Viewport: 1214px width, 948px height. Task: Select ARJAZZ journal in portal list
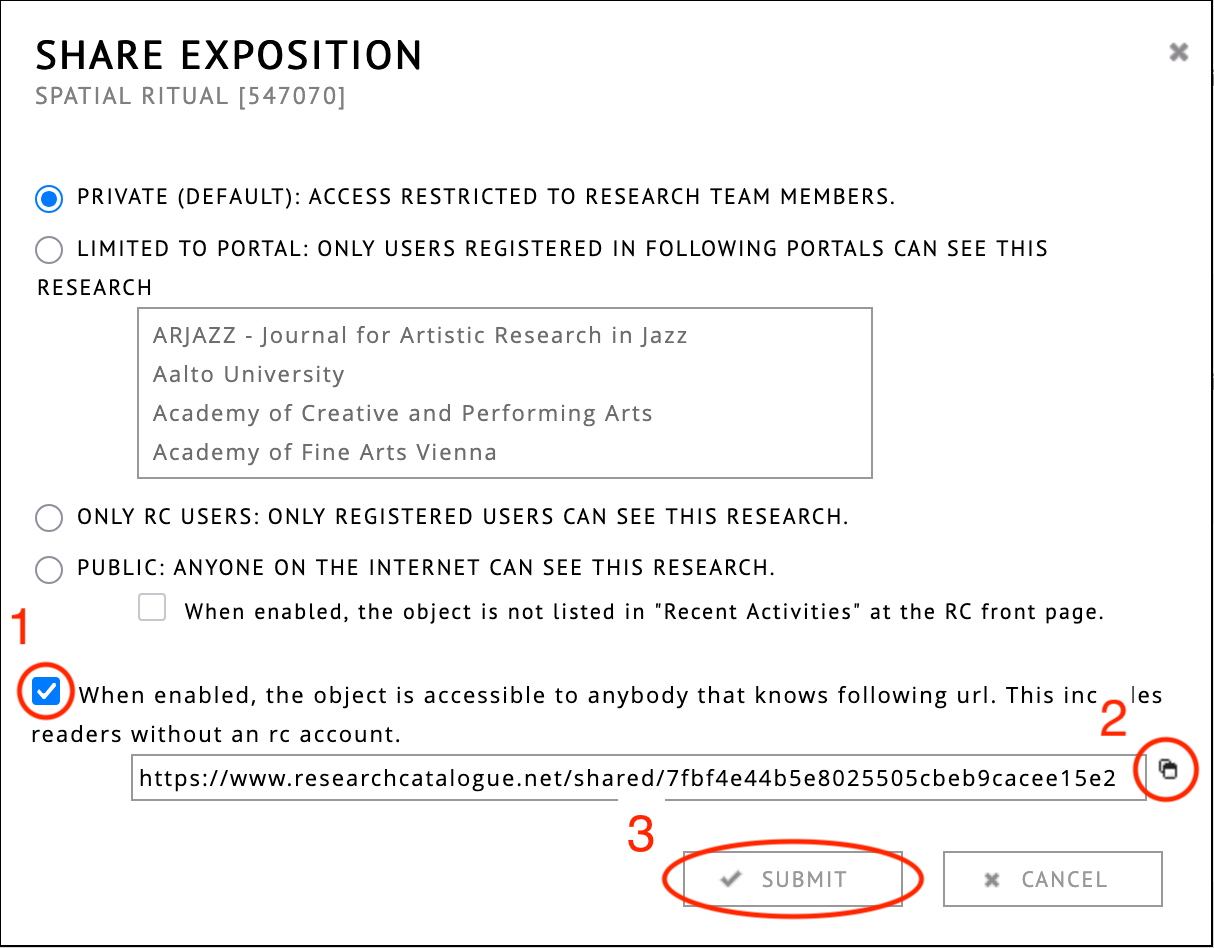(420, 335)
